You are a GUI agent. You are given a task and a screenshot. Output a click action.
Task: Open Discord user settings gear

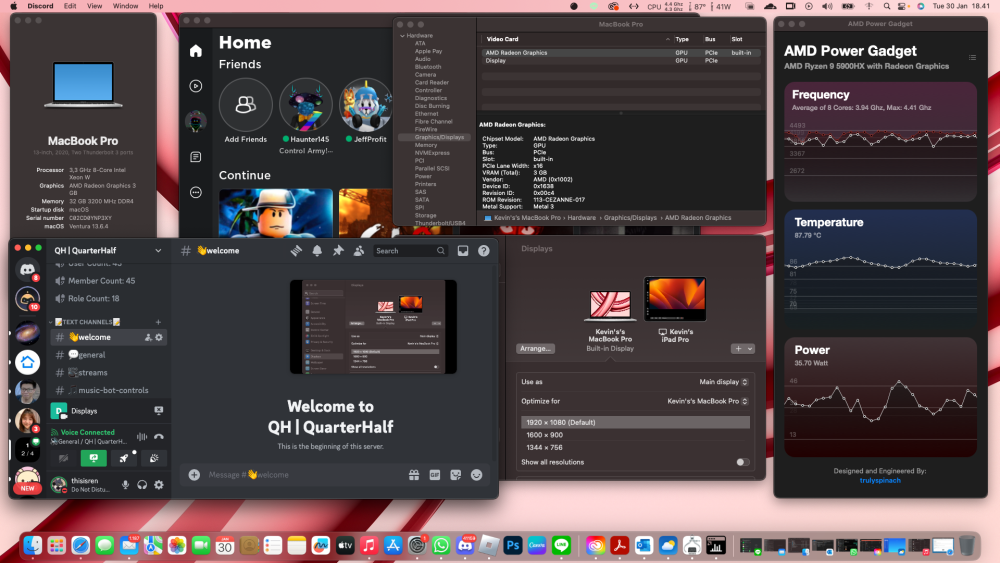pyautogui.click(x=159, y=485)
